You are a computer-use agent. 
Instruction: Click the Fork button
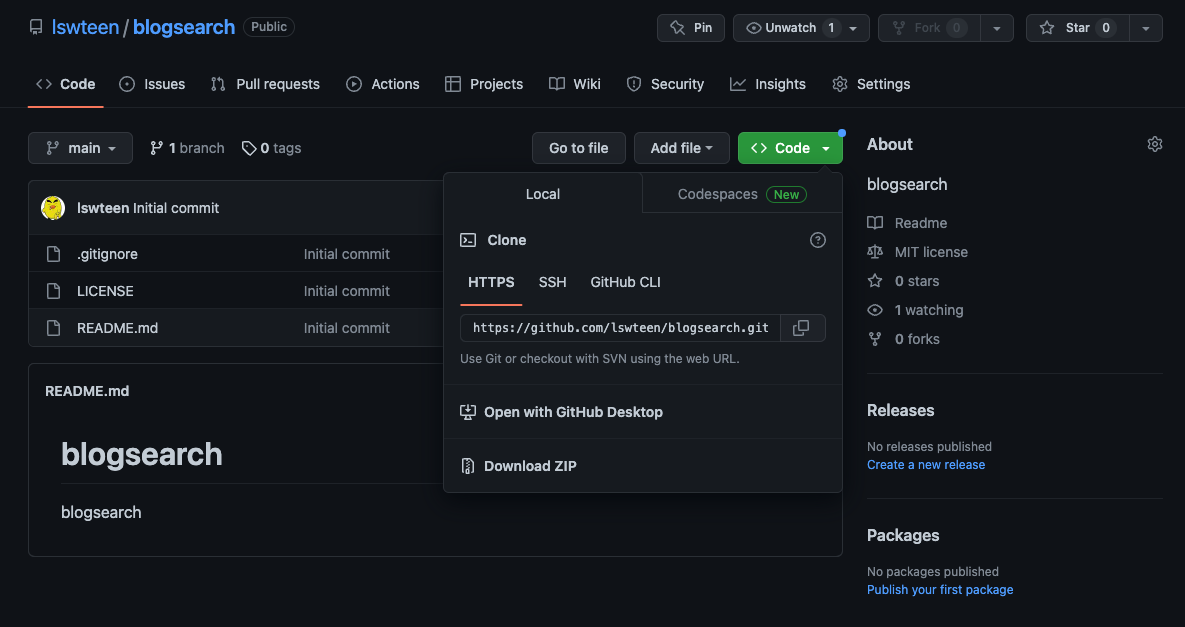(x=930, y=28)
